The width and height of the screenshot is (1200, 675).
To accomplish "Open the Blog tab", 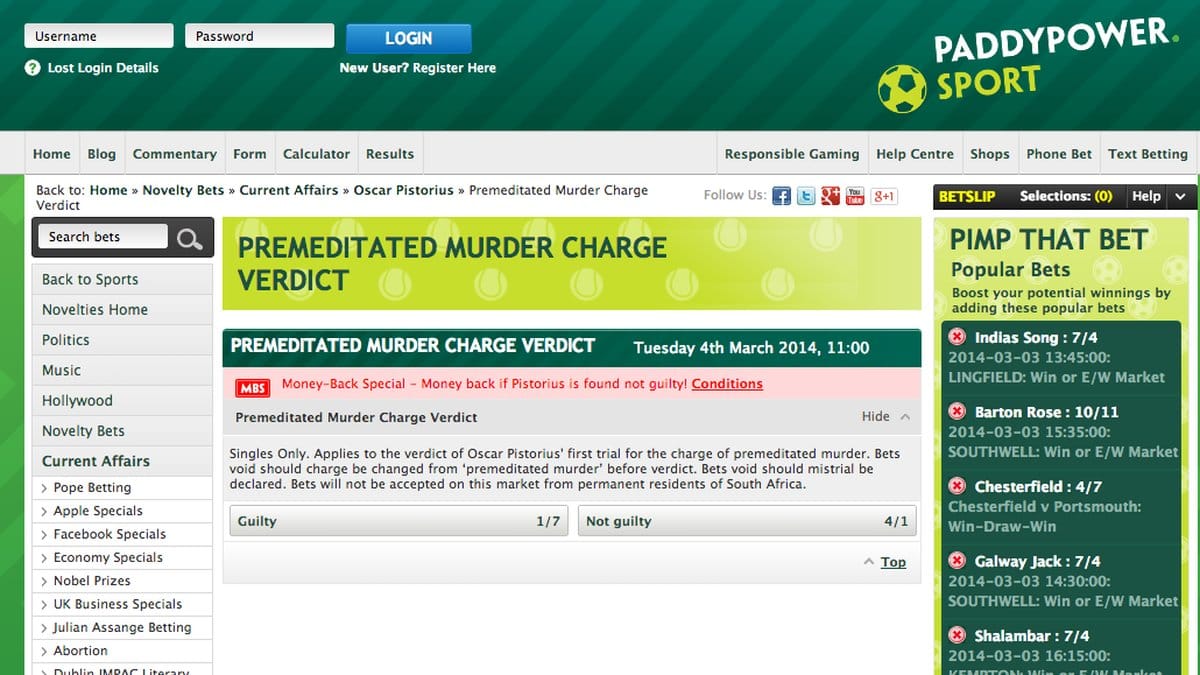I will 102,154.
